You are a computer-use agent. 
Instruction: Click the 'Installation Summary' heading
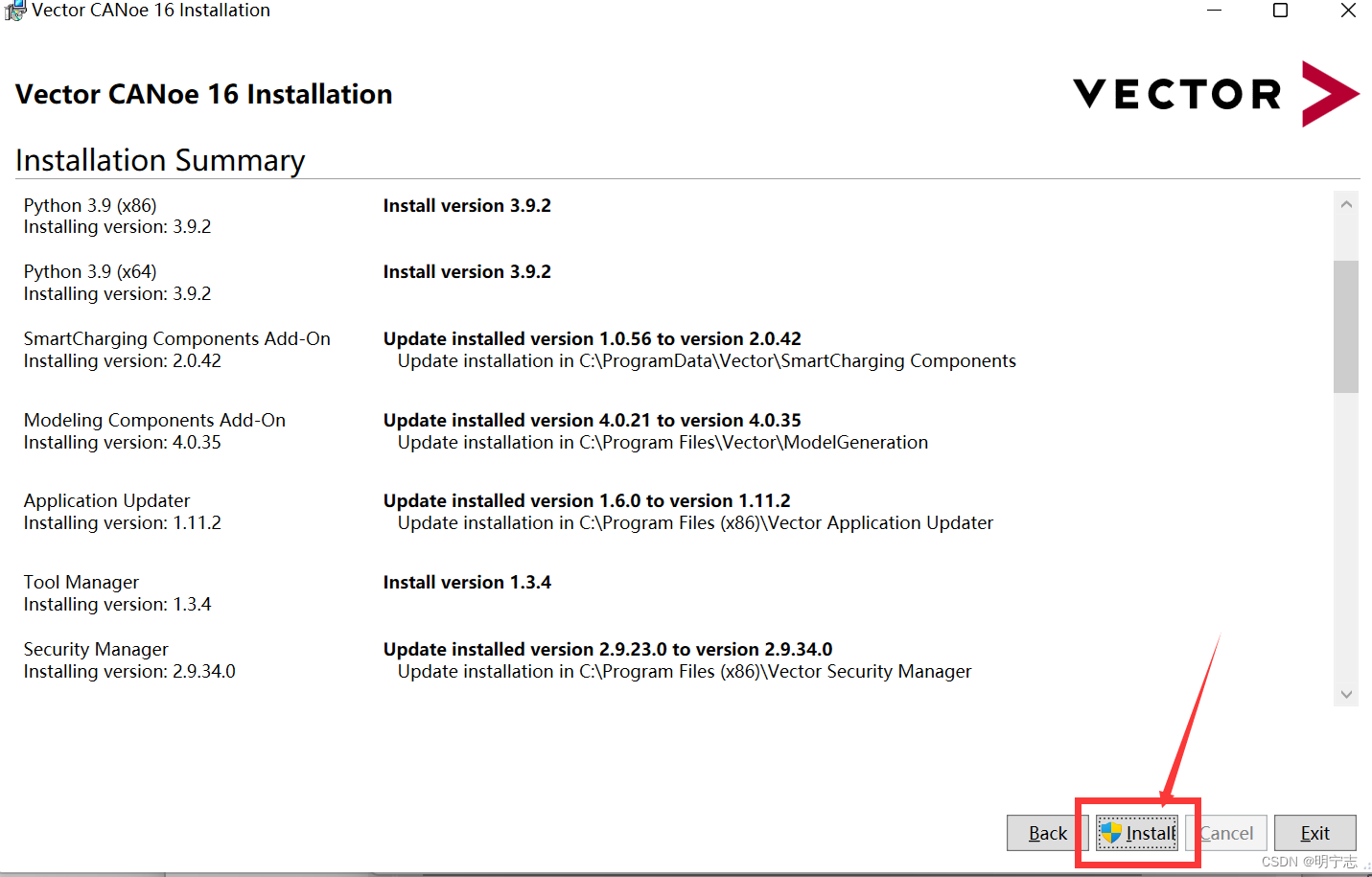tap(160, 160)
